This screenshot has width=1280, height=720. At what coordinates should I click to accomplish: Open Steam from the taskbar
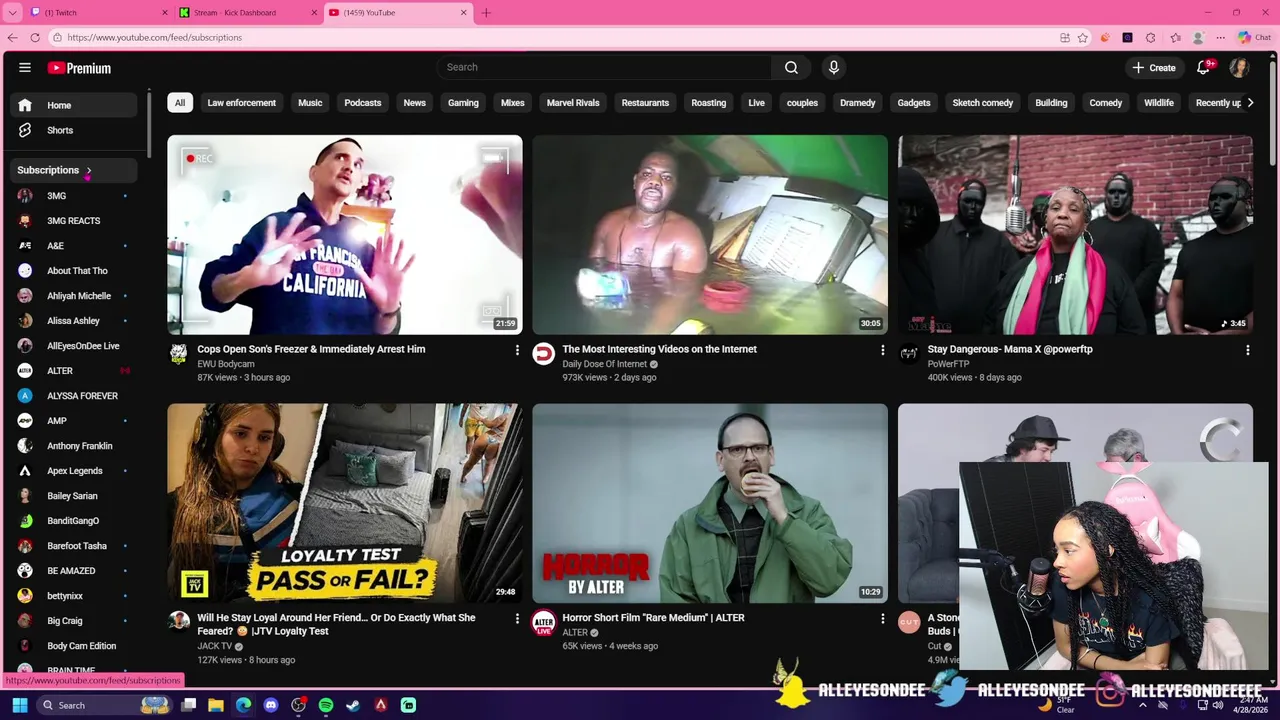point(353,705)
